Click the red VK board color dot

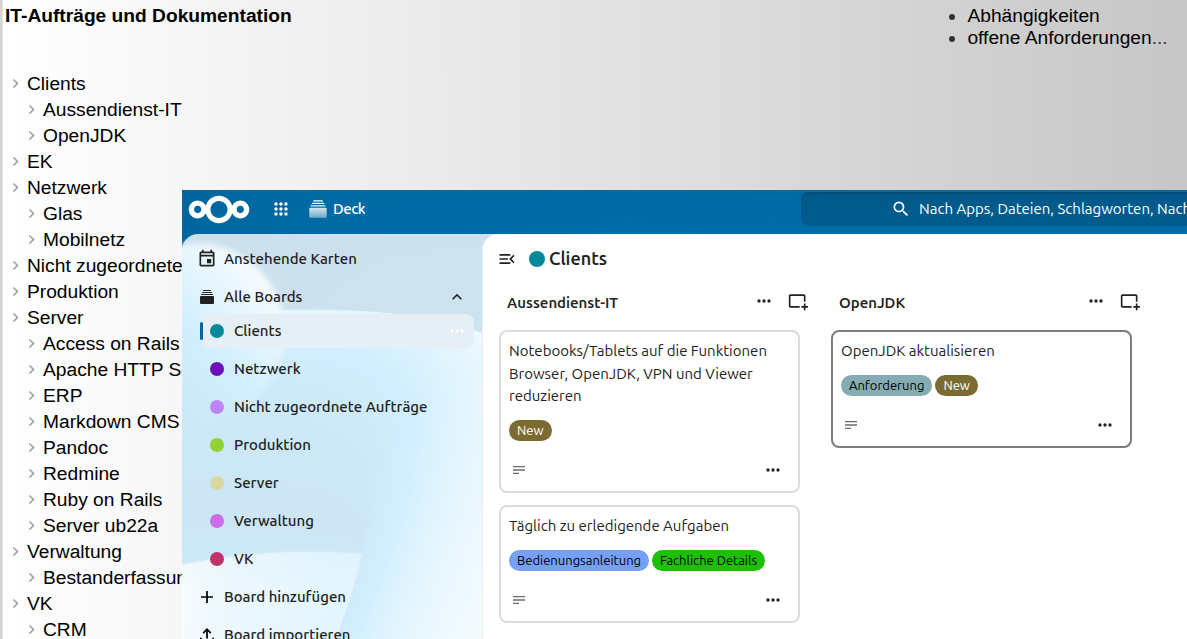tap(217, 559)
